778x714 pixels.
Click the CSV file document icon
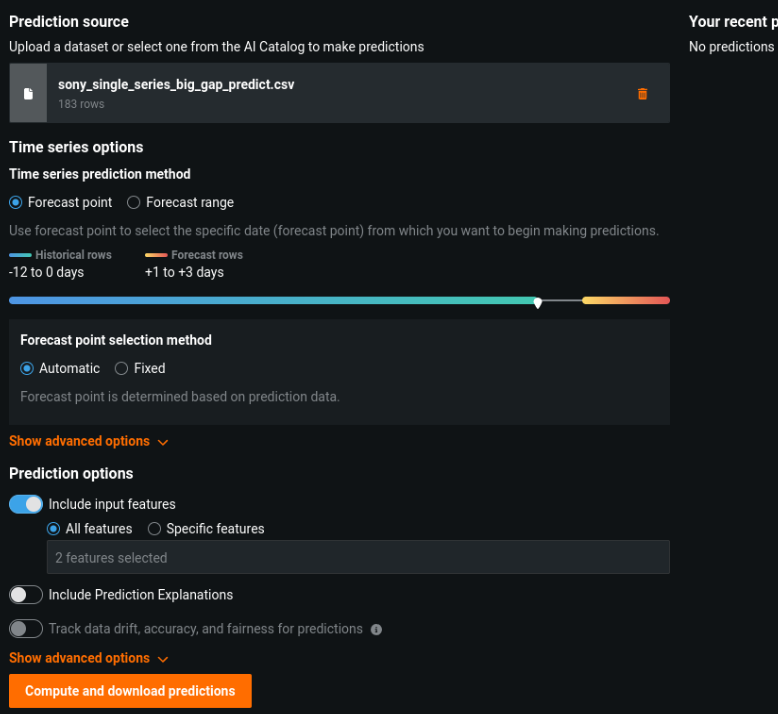(x=28, y=94)
